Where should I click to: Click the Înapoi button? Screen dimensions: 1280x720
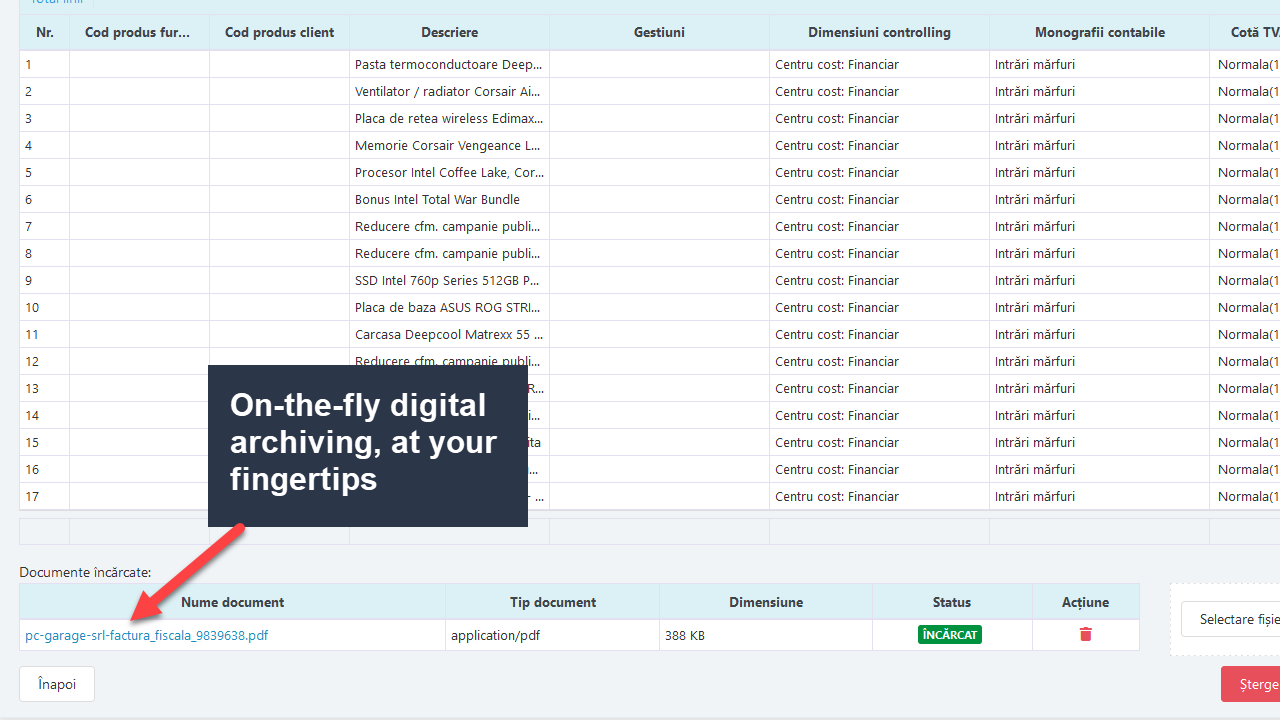(x=57, y=684)
